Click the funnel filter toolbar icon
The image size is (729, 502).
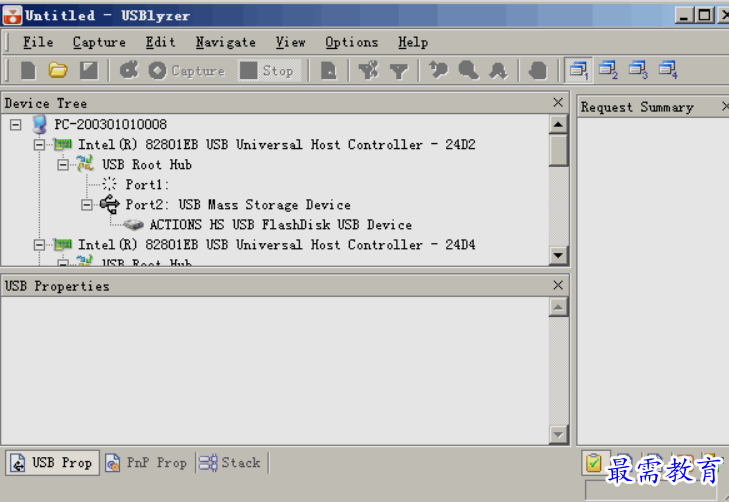coord(398,71)
